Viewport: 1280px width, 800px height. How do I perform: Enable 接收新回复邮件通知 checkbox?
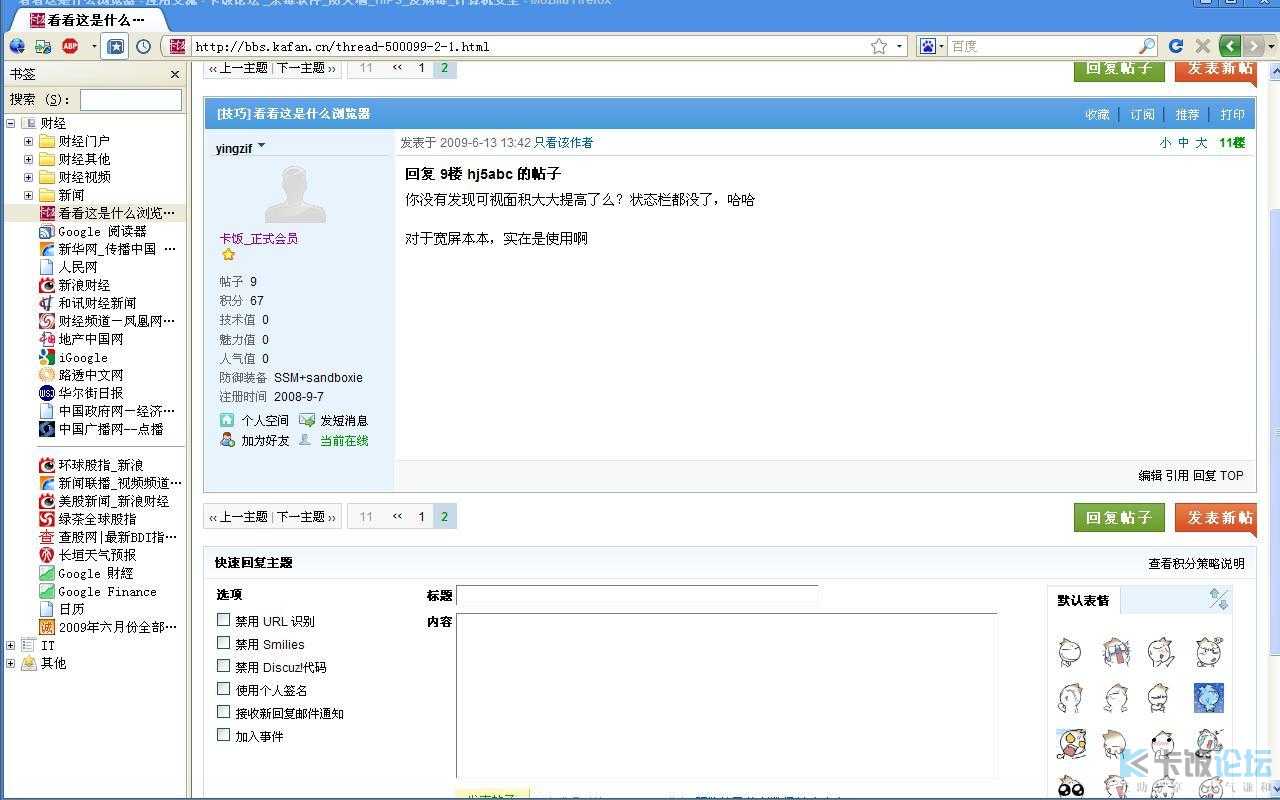(x=224, y=712)
